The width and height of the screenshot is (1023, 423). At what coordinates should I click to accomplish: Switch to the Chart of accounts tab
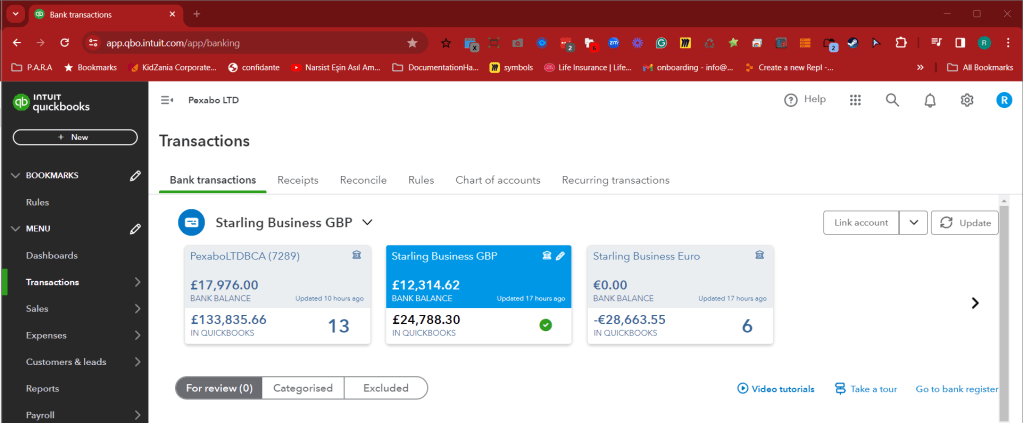[x=498, y=180]
